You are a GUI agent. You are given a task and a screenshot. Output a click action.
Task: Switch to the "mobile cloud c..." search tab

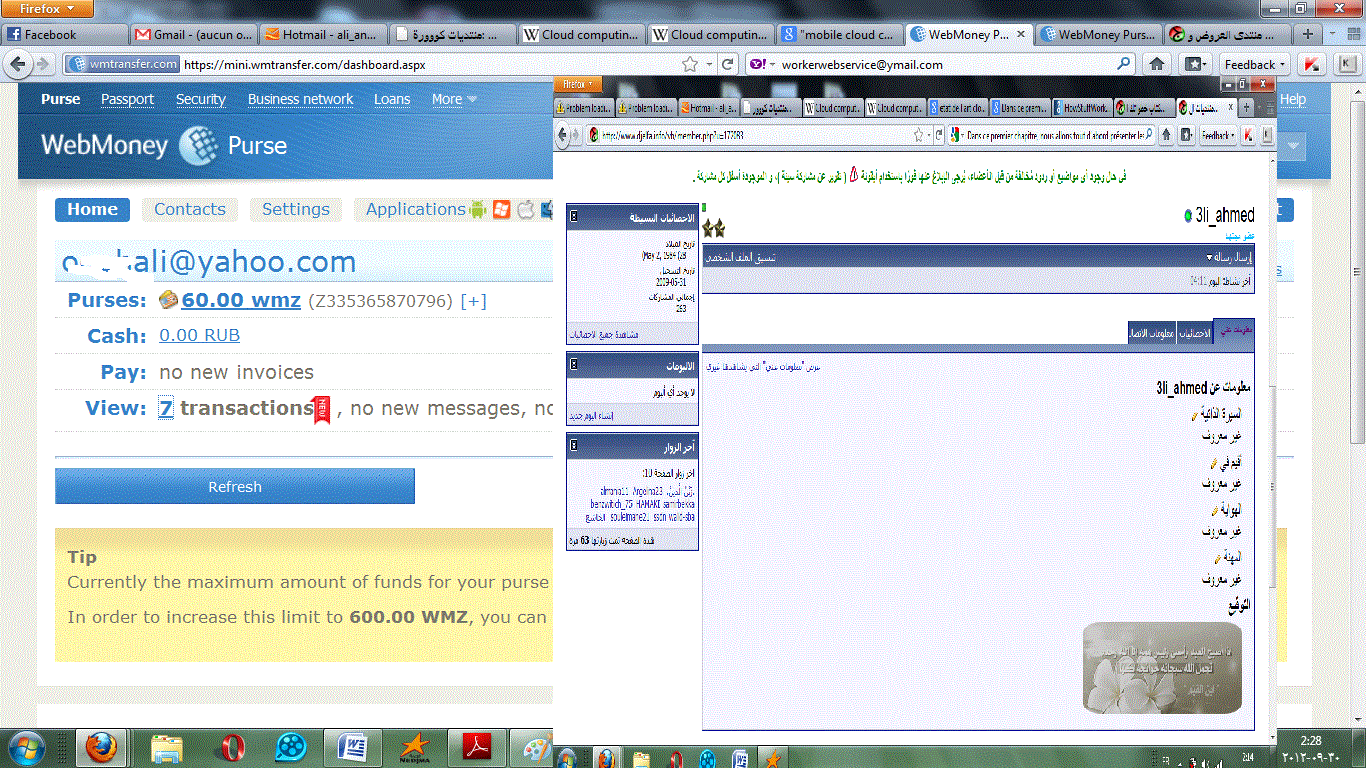point(839,34)
